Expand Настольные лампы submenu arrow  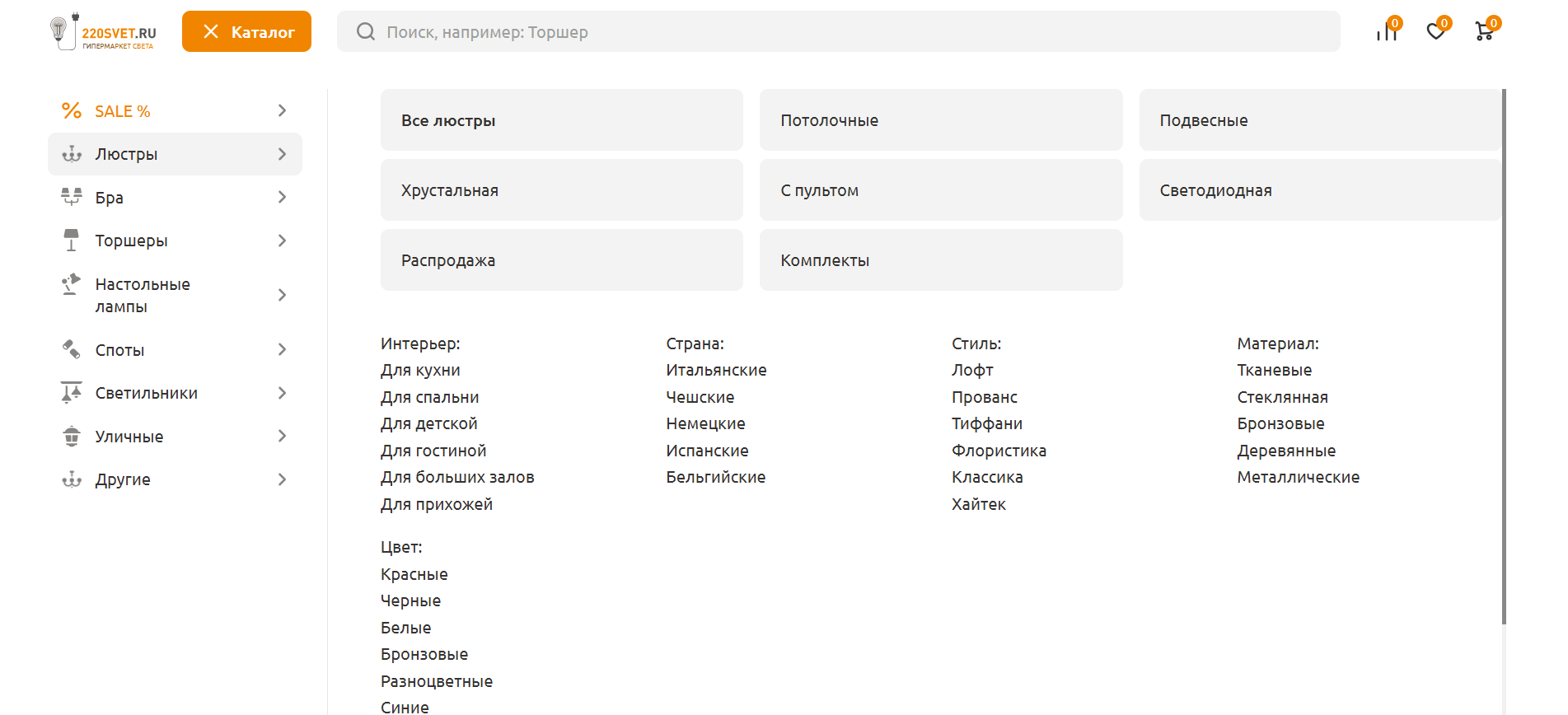click(x=282, y=295)
